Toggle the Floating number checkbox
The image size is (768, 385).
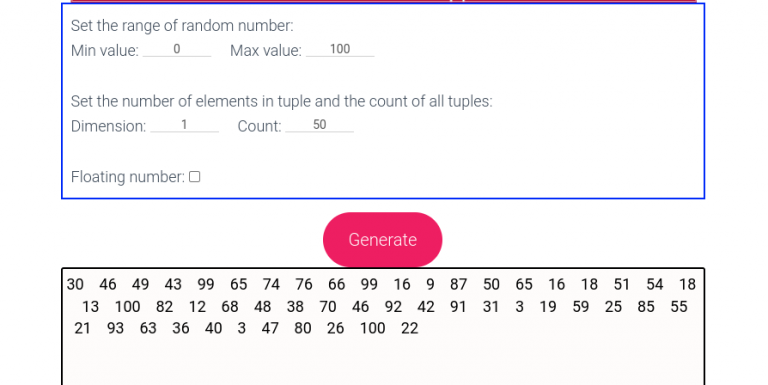(x=194, y=176)
